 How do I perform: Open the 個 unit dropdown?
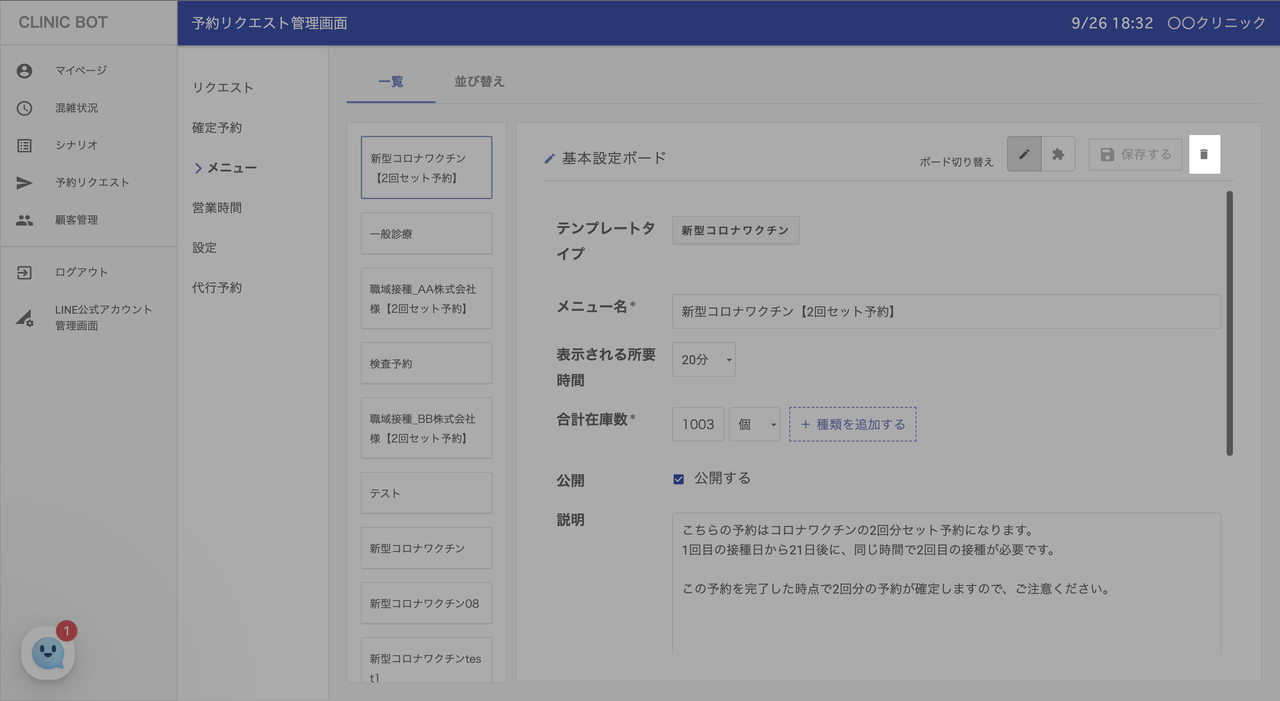(755, 424)
